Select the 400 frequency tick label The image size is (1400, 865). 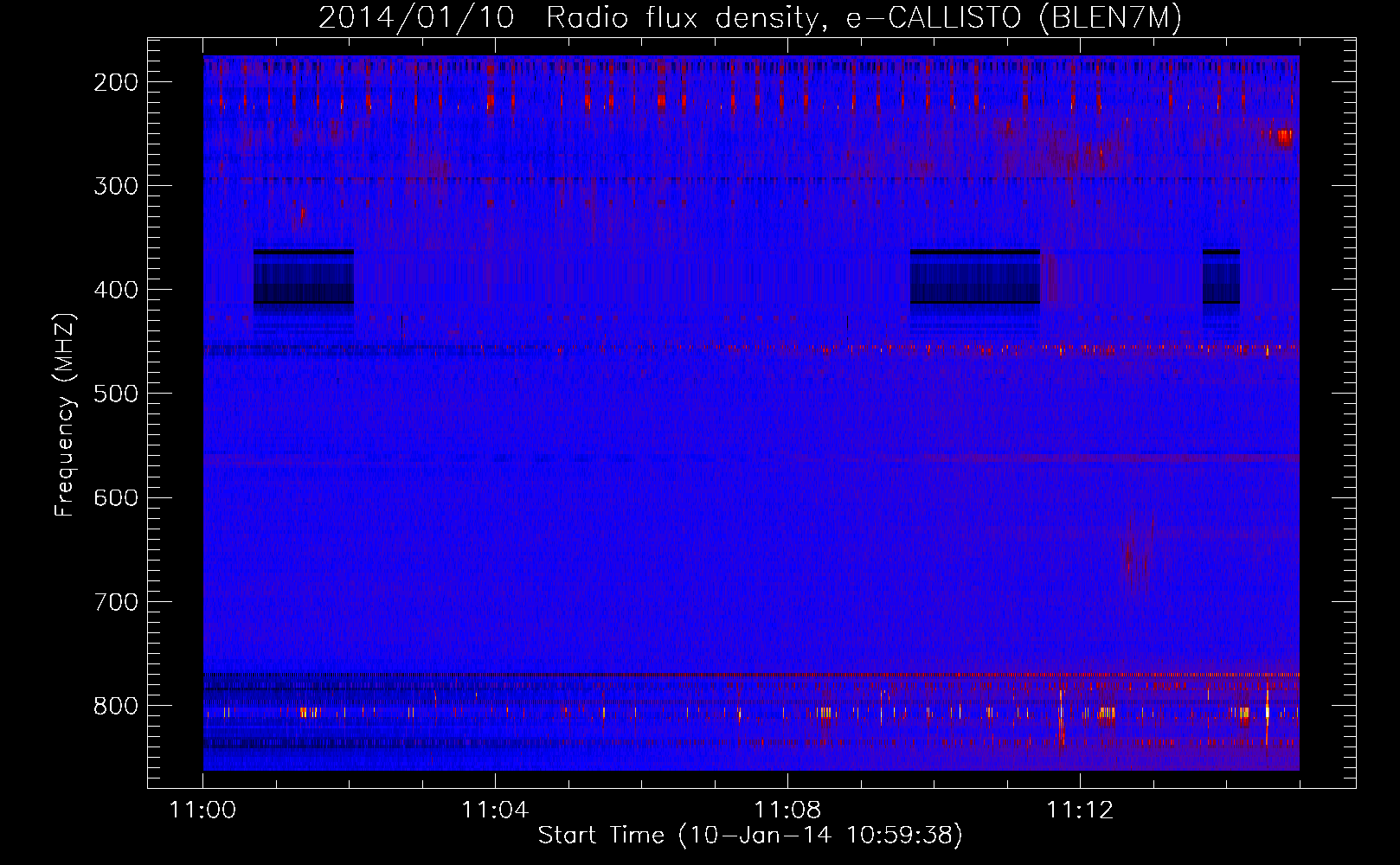tap(115, 290)
